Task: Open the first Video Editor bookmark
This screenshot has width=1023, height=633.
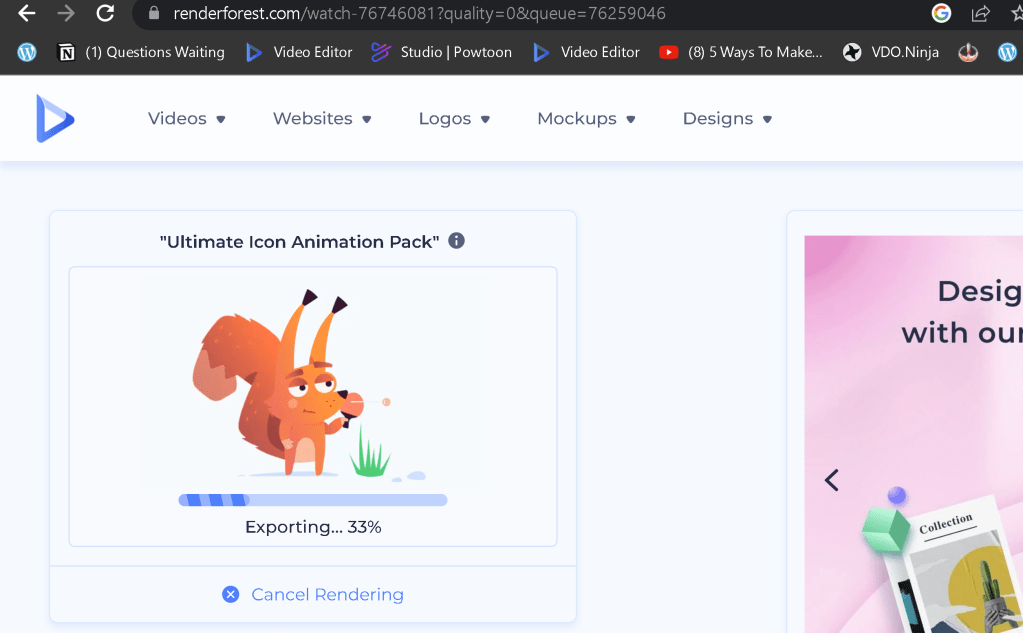Action: pyautogui.click(x=299, y=52)
